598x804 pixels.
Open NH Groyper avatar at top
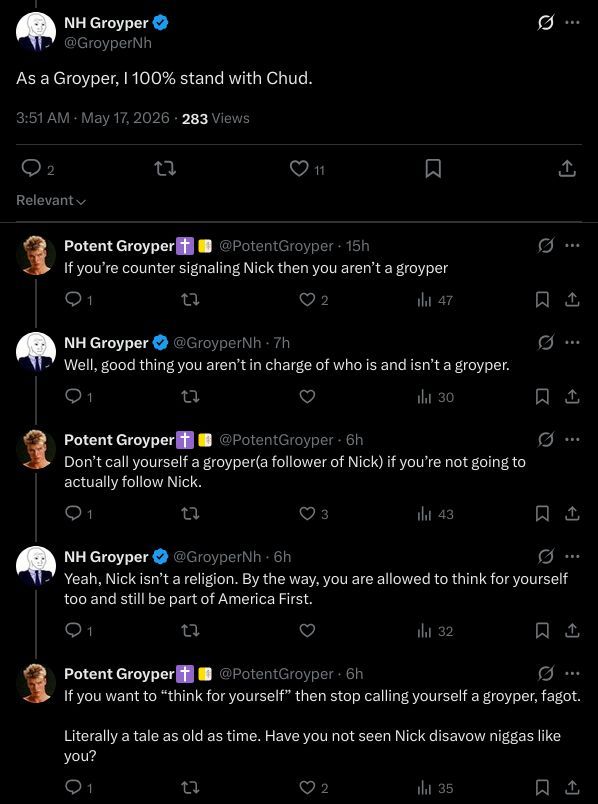pos(36,32)
